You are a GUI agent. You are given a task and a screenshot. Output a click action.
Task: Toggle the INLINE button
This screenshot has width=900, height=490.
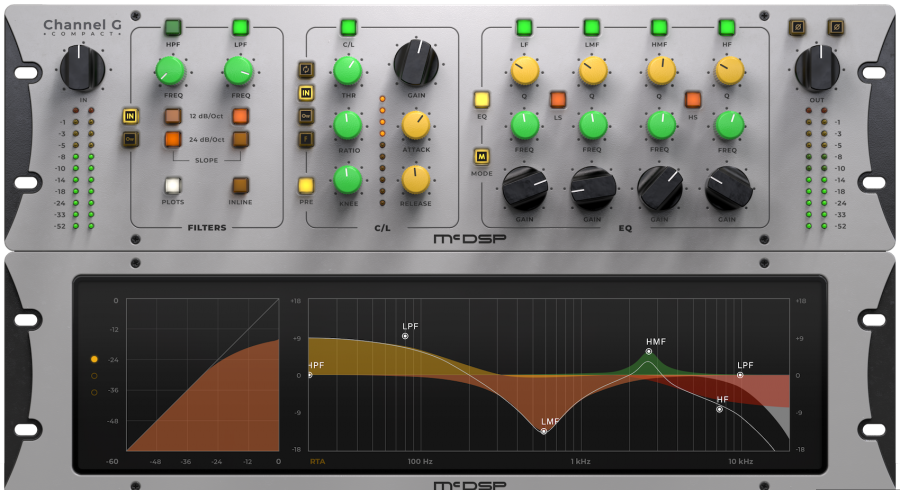click(x=240, y=186)
